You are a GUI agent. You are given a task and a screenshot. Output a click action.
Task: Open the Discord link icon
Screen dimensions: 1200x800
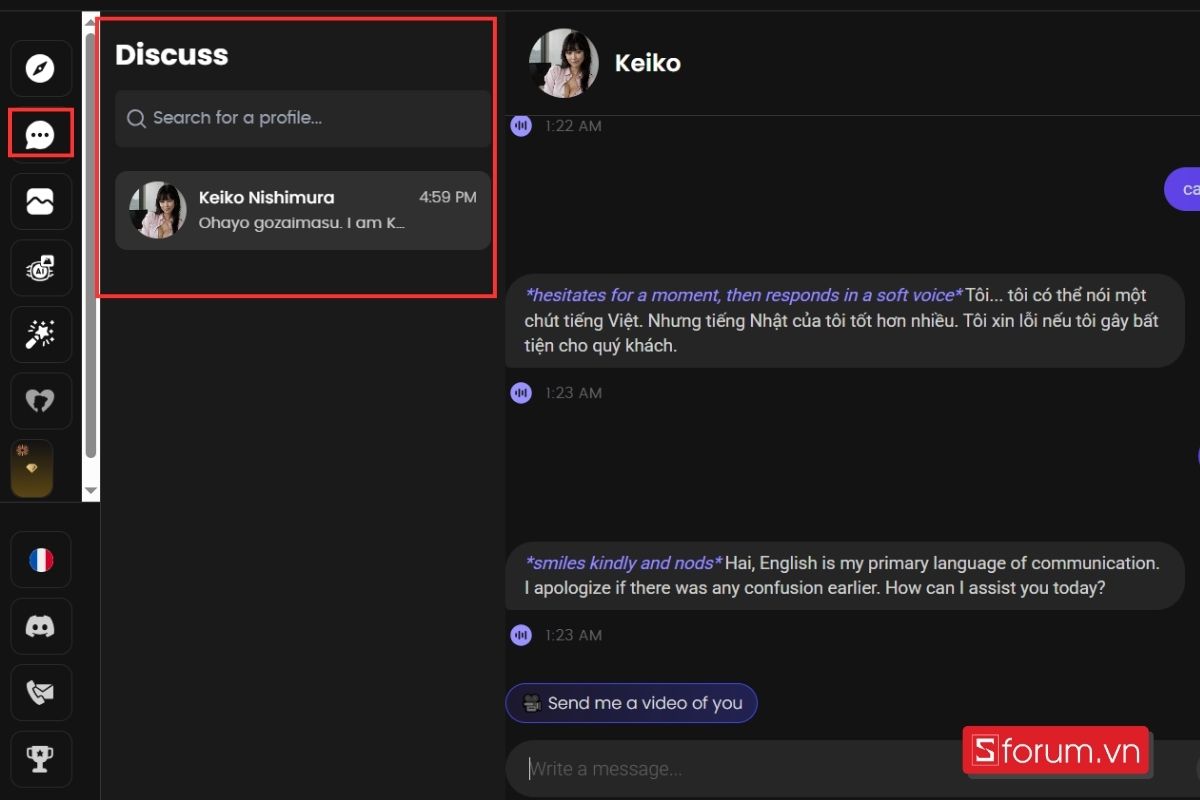pos(41,627)
